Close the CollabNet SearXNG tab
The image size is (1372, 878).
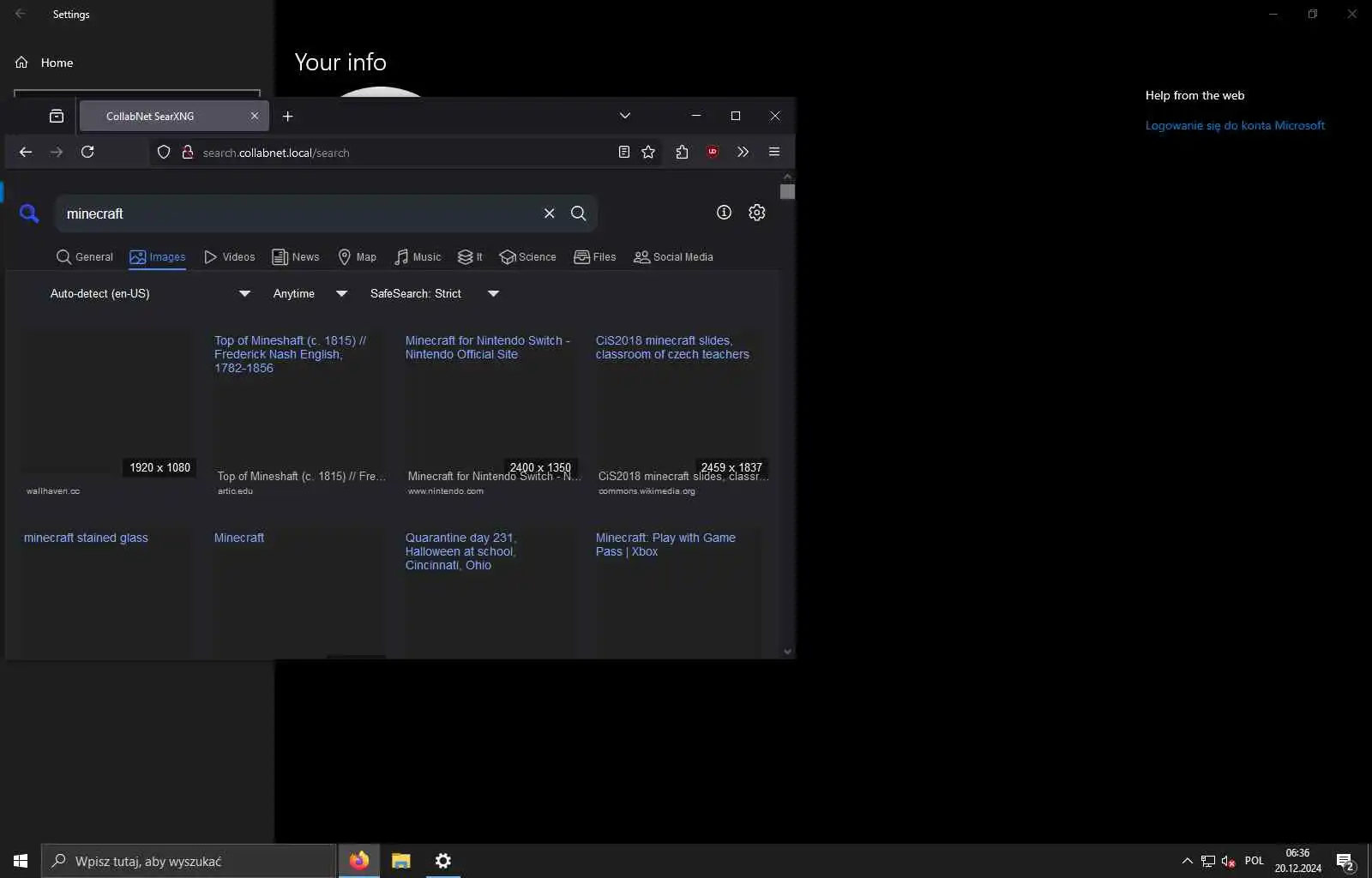[x=255, y=116]
